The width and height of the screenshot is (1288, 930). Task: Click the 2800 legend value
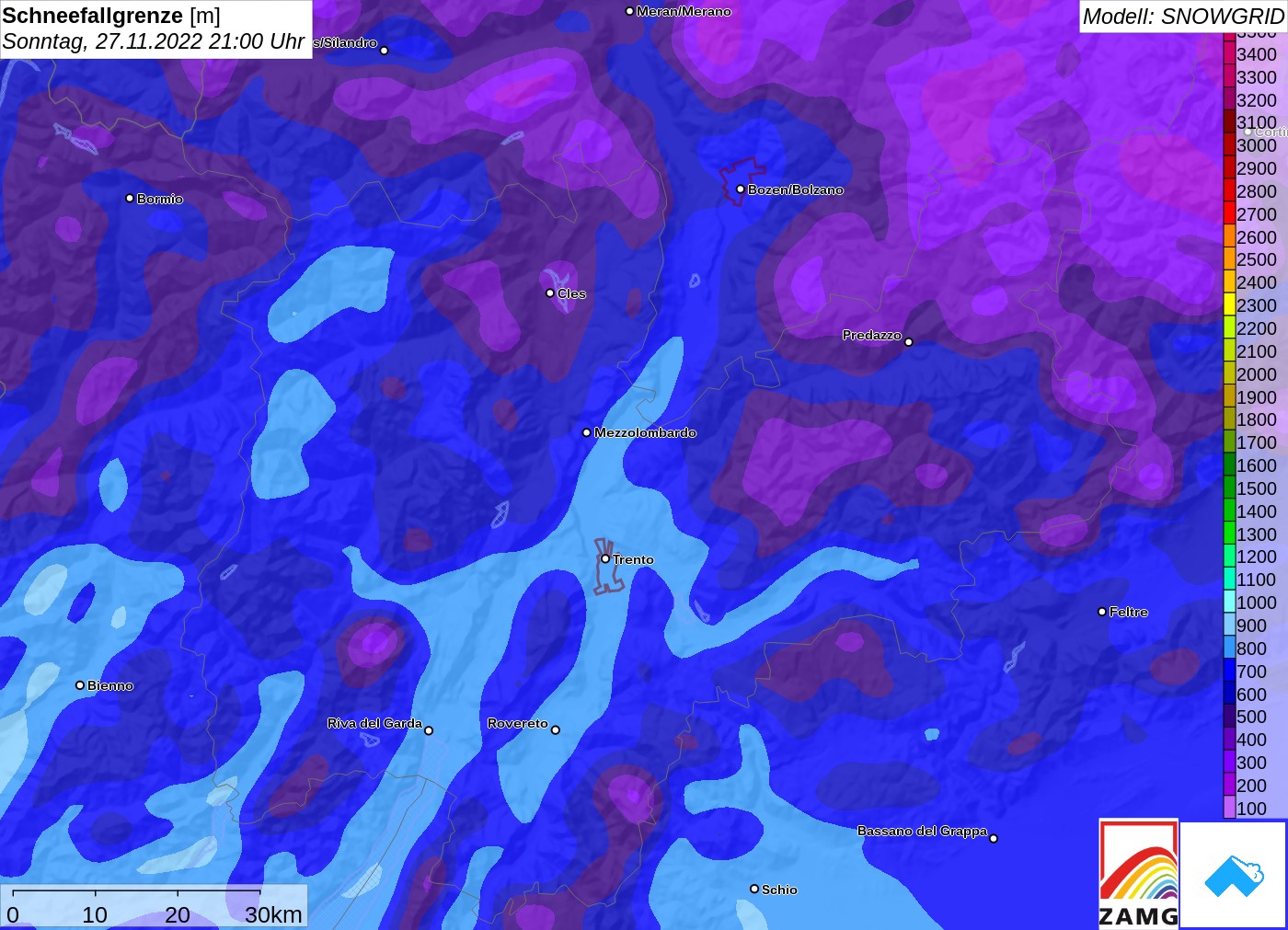tap(1257, 191)
